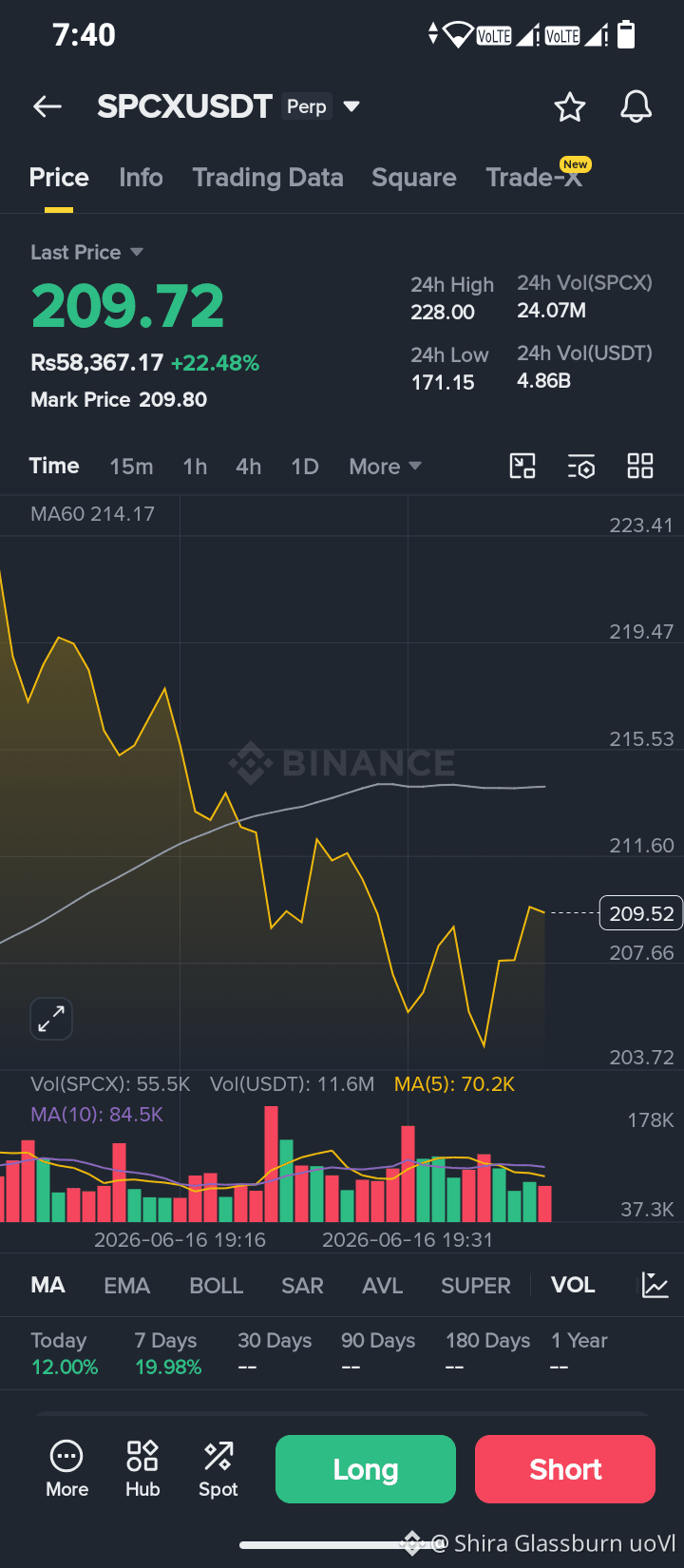The image size is (684, 1568).
Task: Tap the 209.52 current price label
Action: pos(641,913)
